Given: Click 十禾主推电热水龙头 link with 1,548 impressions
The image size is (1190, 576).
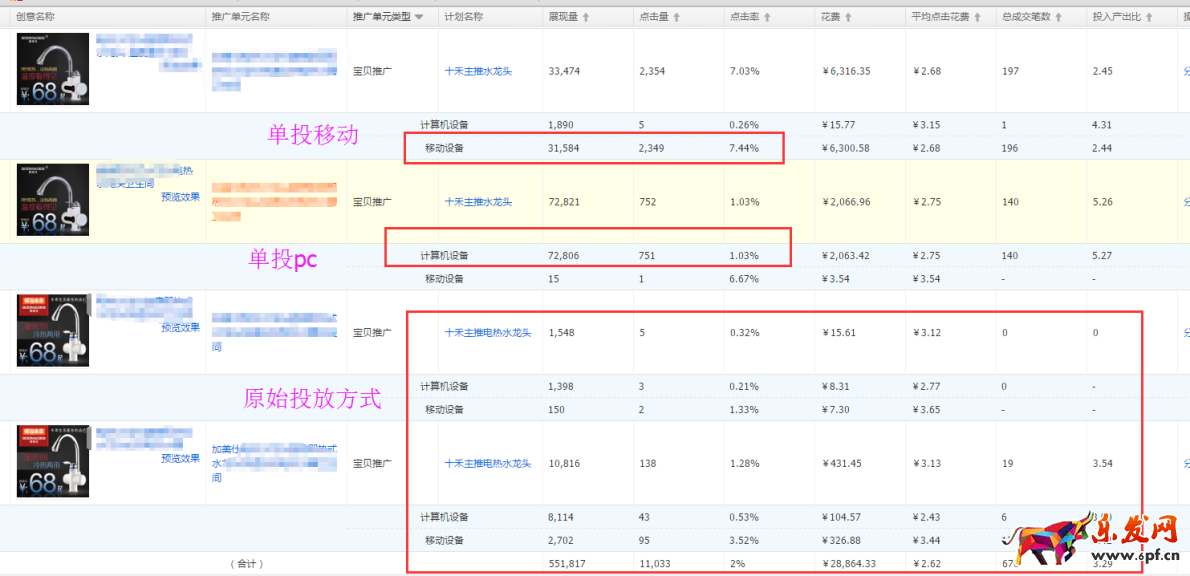Looking at the screenshot, I should (488, 333).
